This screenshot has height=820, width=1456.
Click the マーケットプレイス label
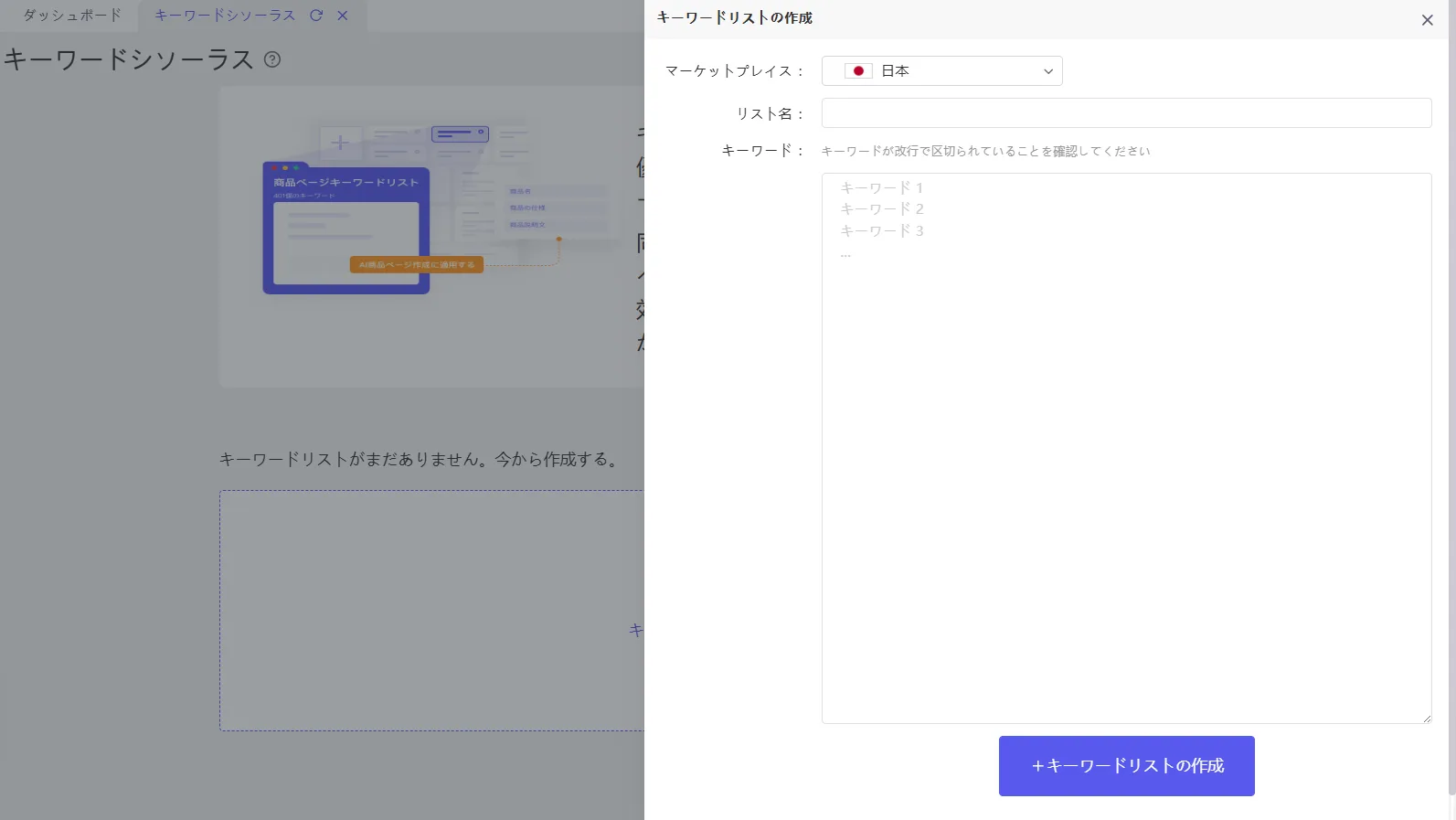point(734,70)
